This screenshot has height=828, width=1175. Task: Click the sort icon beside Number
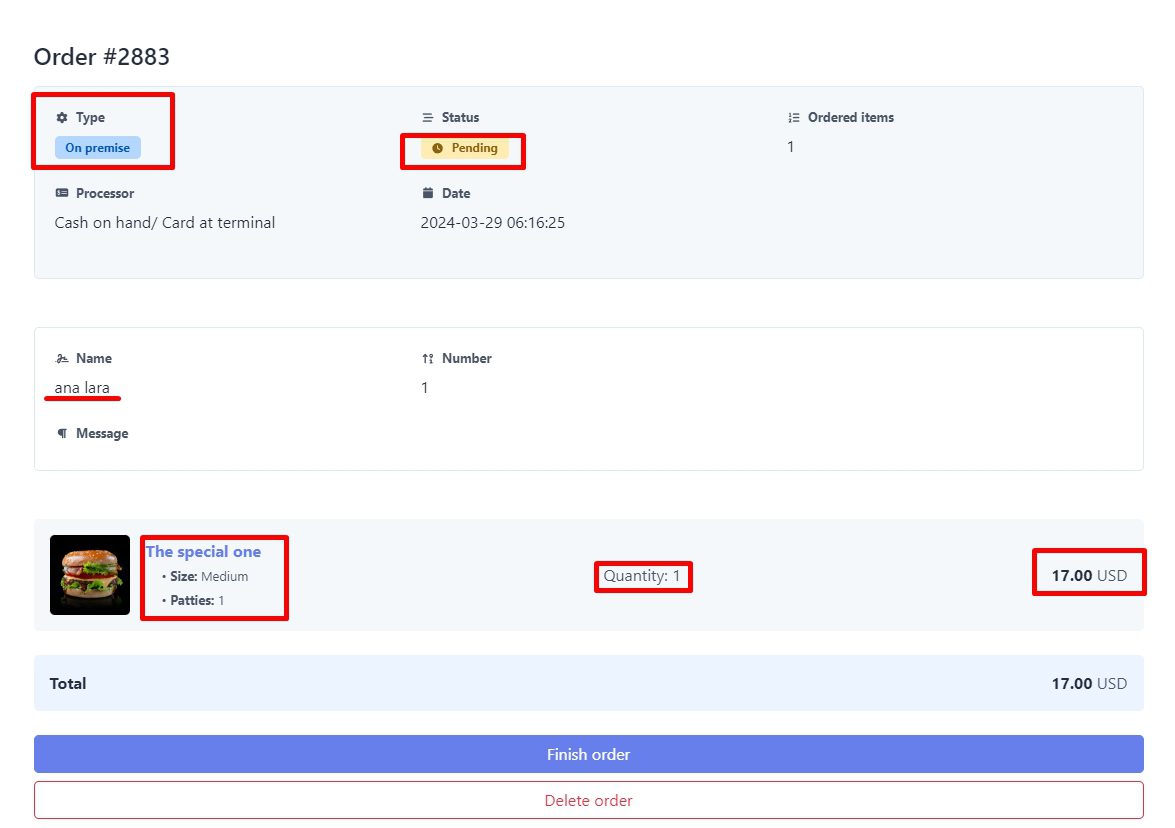pyautogui.click(x=428, y=359)
